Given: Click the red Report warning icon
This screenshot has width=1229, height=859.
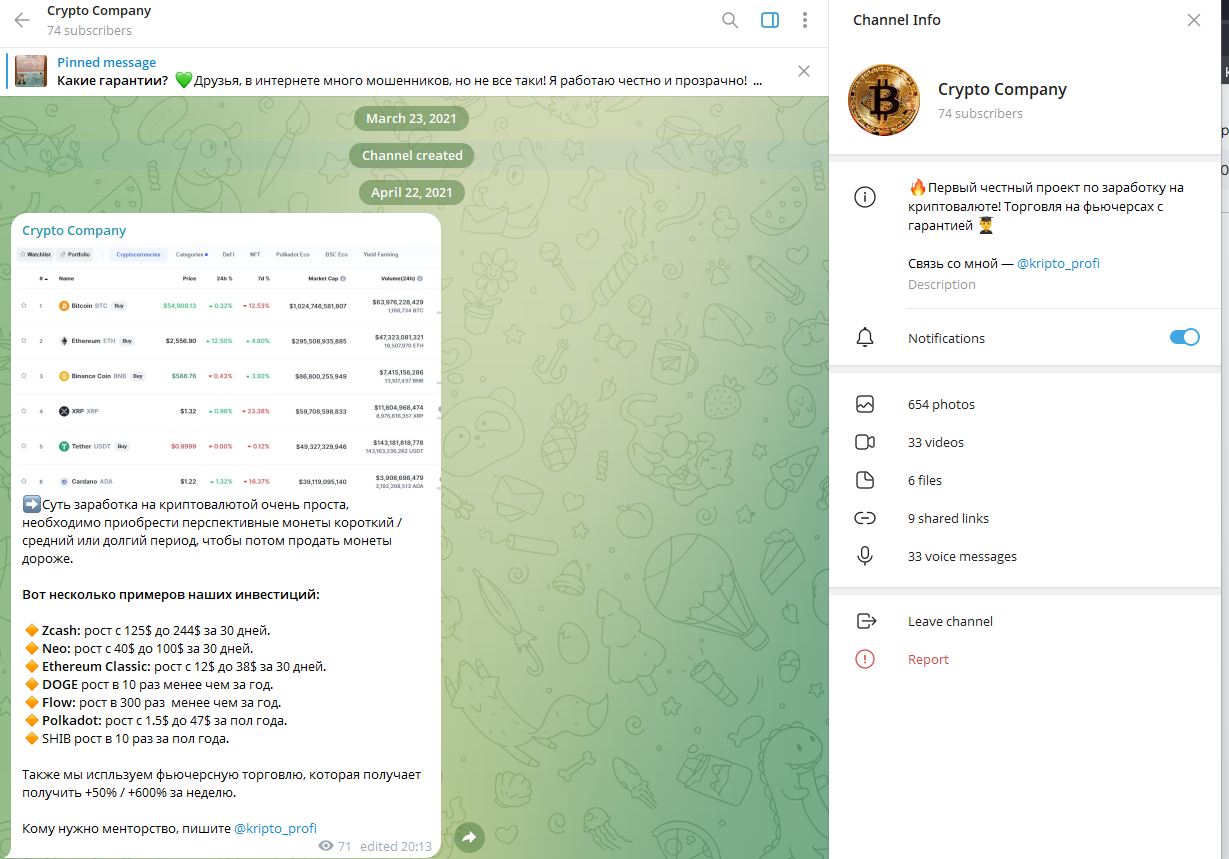Looking at the screenshot, I should pyautogui.click(x=865, y=659).
